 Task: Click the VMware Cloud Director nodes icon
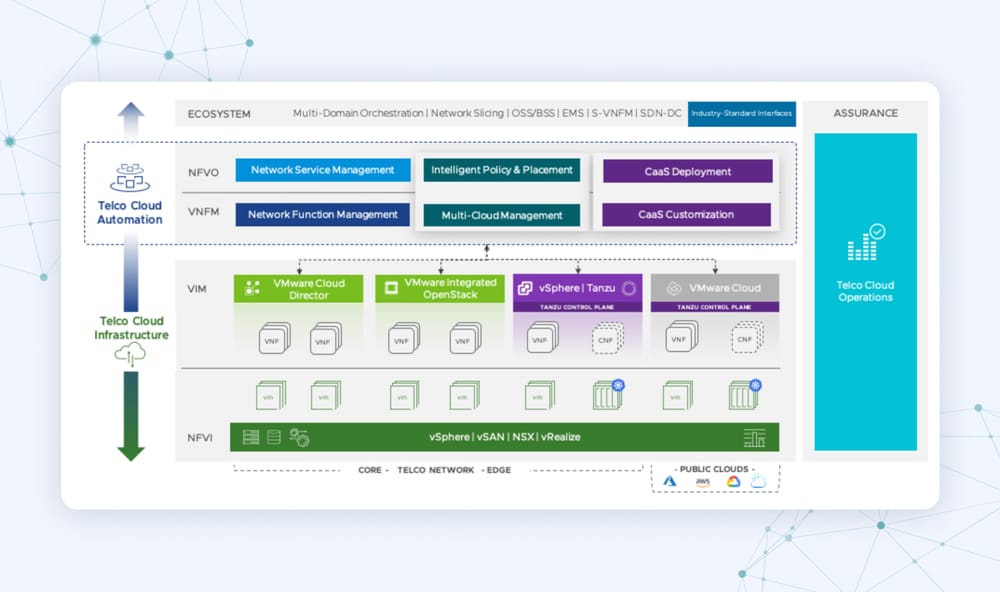253,288
